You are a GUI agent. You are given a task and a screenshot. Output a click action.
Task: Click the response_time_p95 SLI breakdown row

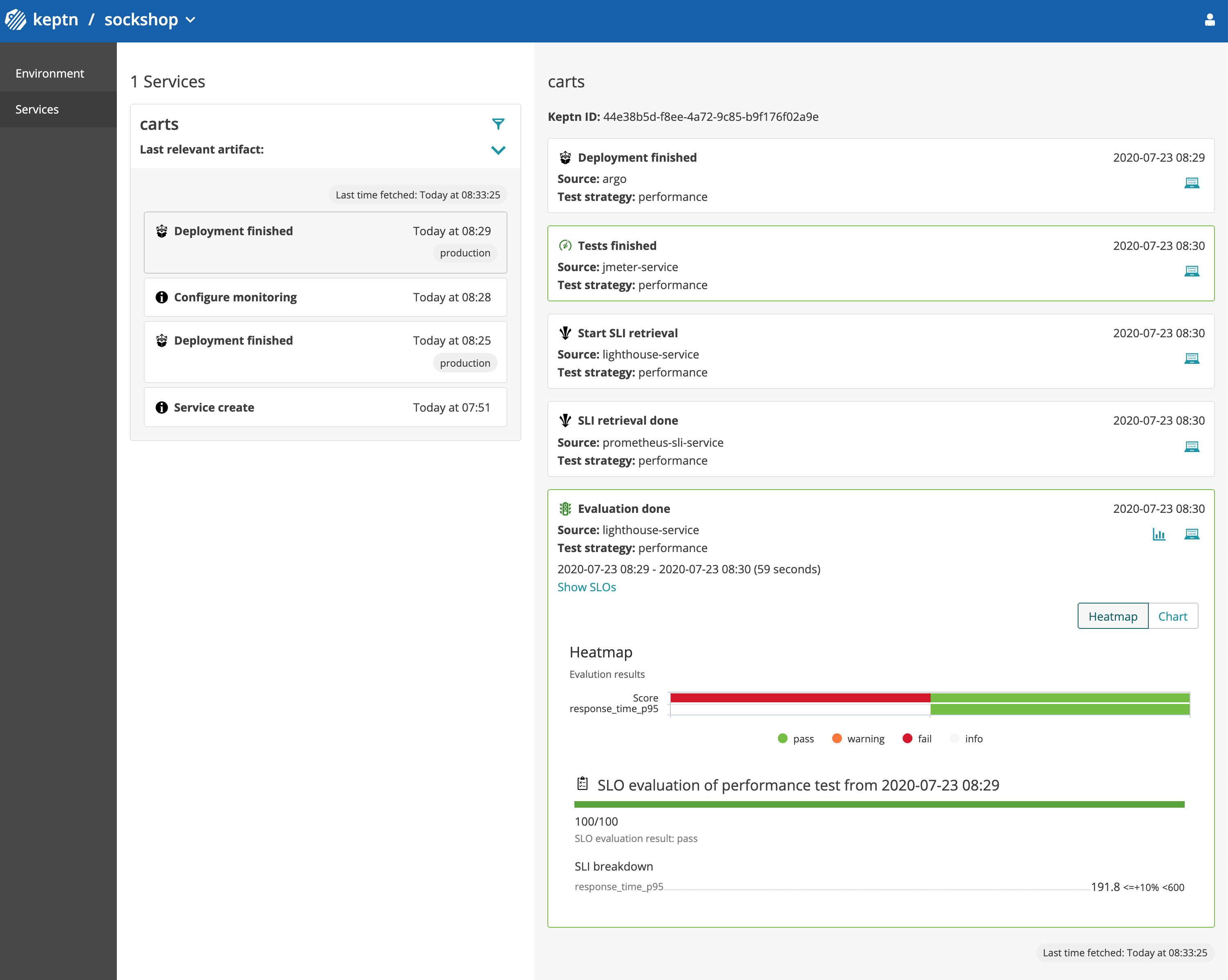click(880, 886)
